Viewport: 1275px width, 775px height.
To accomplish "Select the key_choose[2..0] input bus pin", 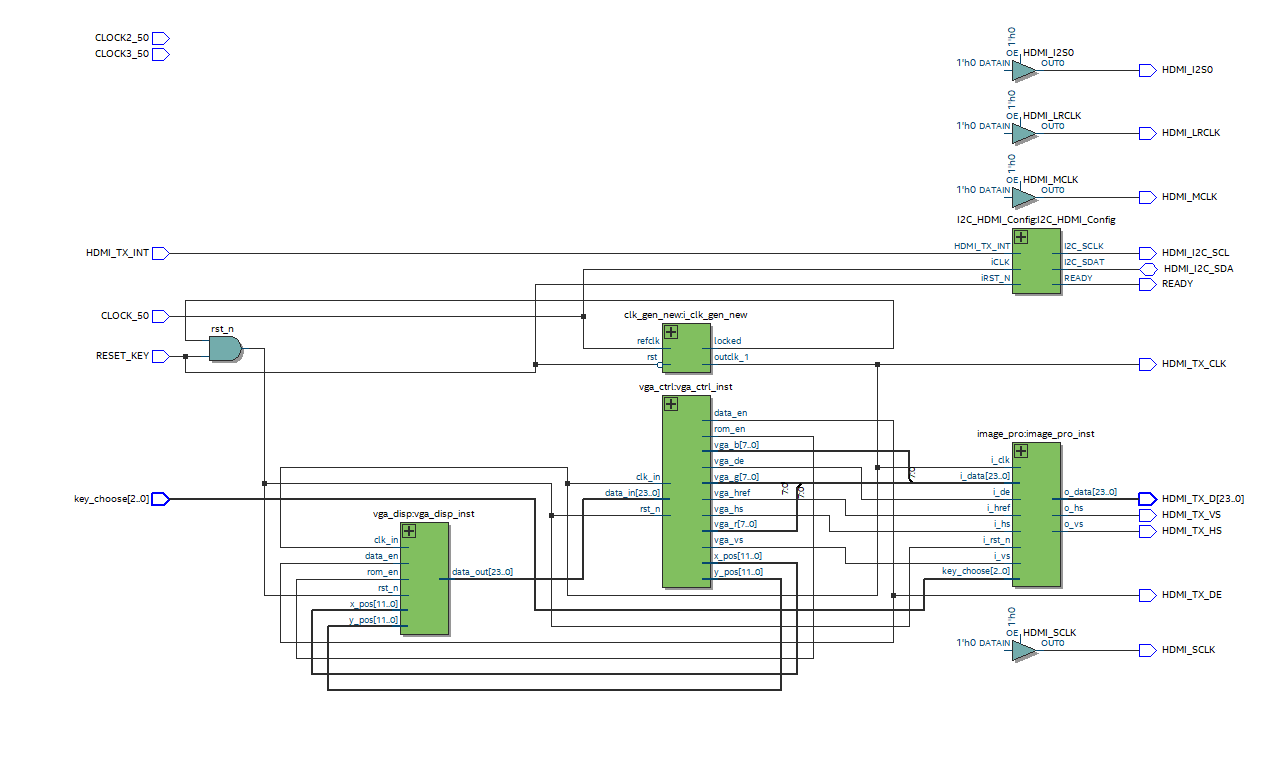I will coord(161,498).
